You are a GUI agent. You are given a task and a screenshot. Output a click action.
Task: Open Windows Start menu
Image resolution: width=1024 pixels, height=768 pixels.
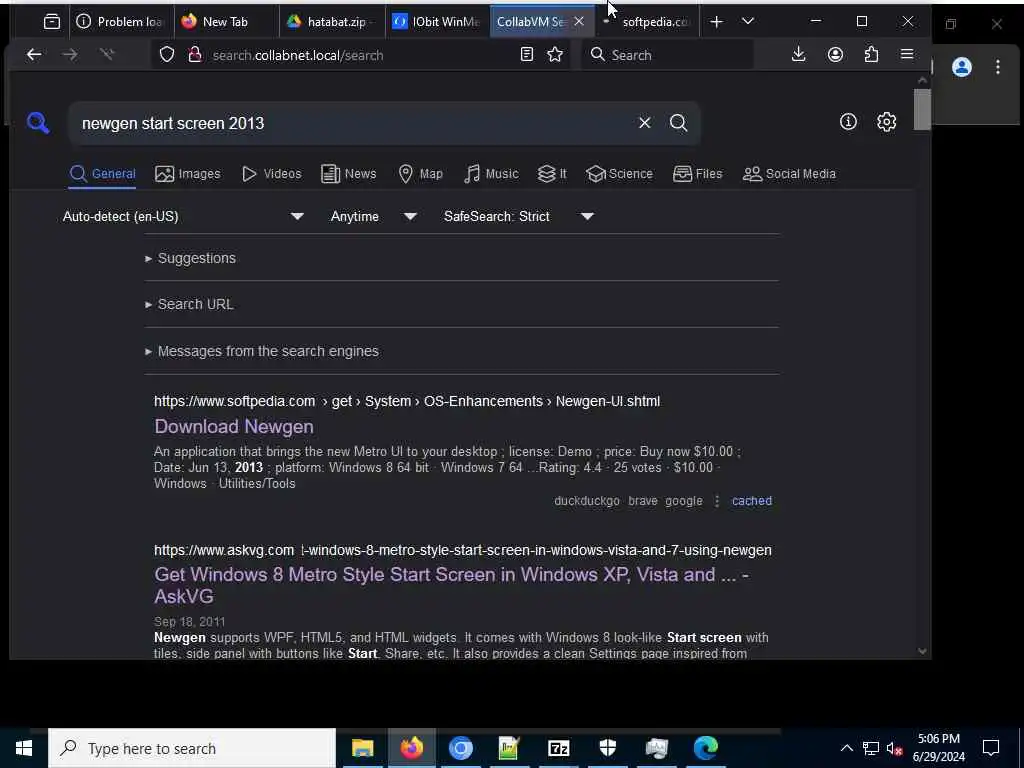point(24,748)
